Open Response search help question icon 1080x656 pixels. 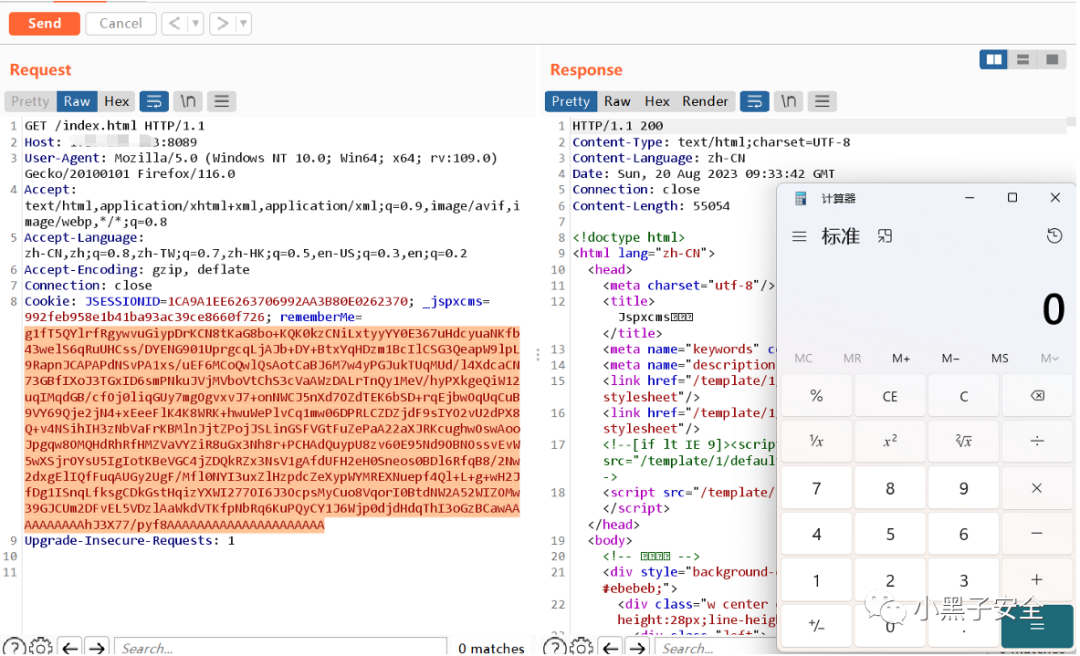point(555,647)
